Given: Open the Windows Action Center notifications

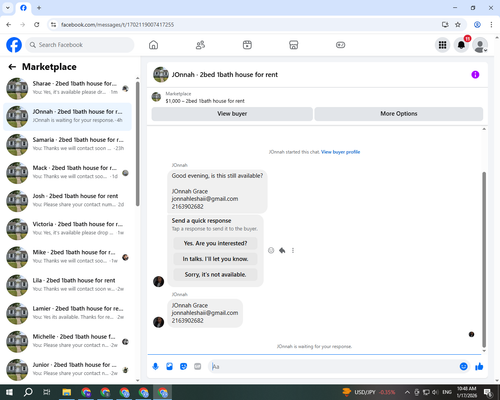Looking at the screenshot, I should click(488, 392).
